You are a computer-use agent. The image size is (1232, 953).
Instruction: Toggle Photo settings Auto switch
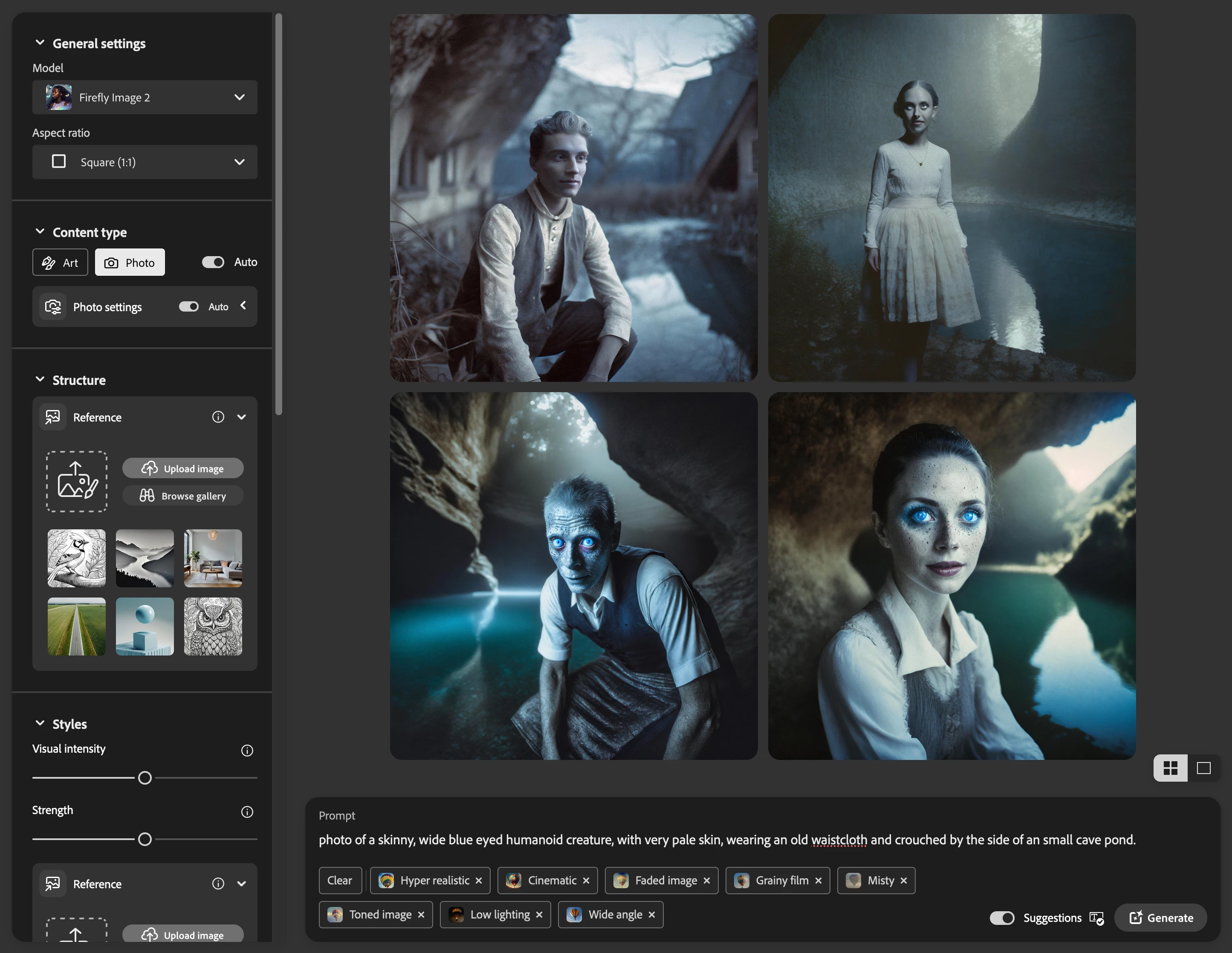tap(189, 307)
